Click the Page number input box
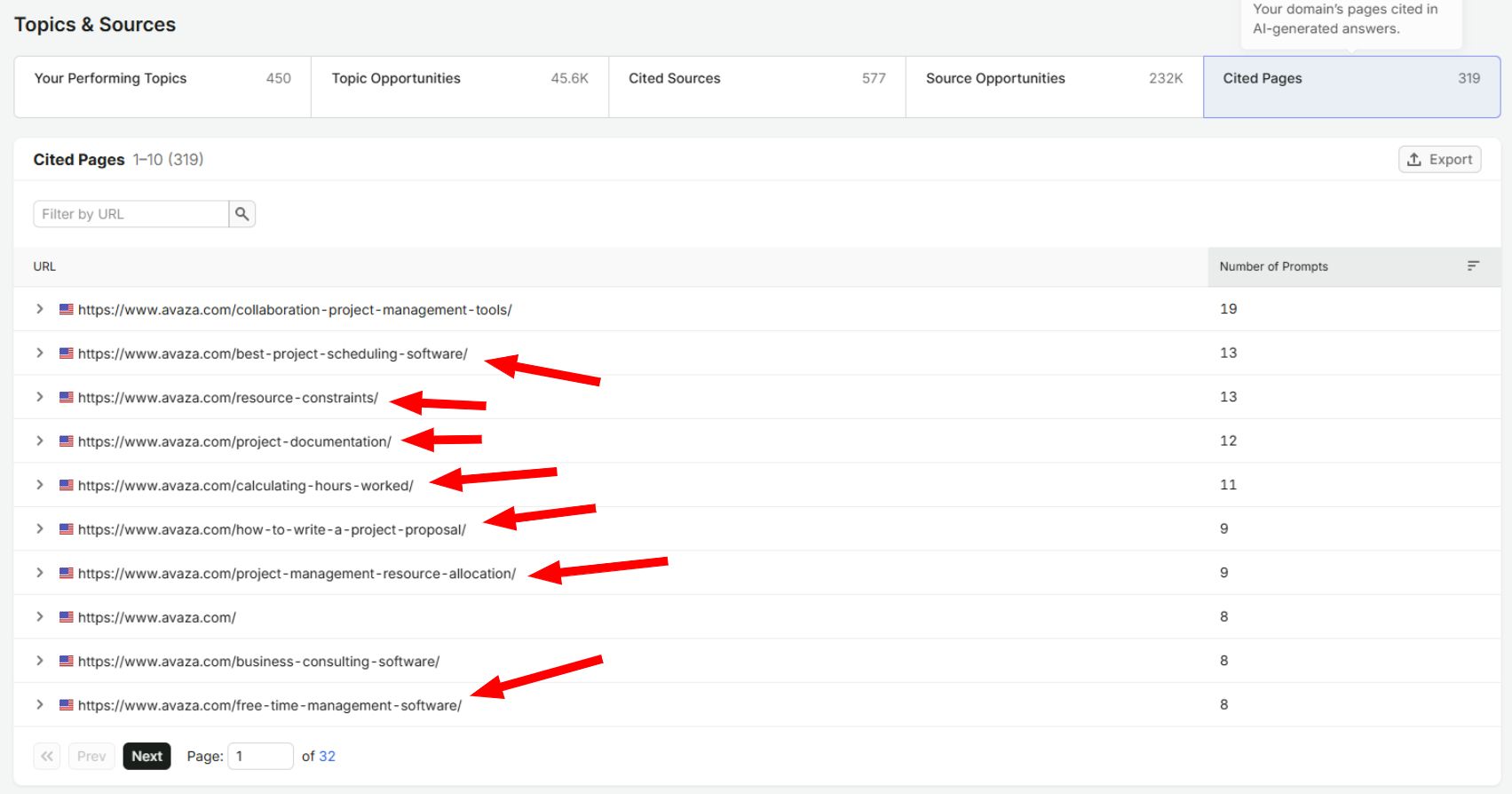The height and width of the screenshot is (794, 1512). [x=261, y=756]
